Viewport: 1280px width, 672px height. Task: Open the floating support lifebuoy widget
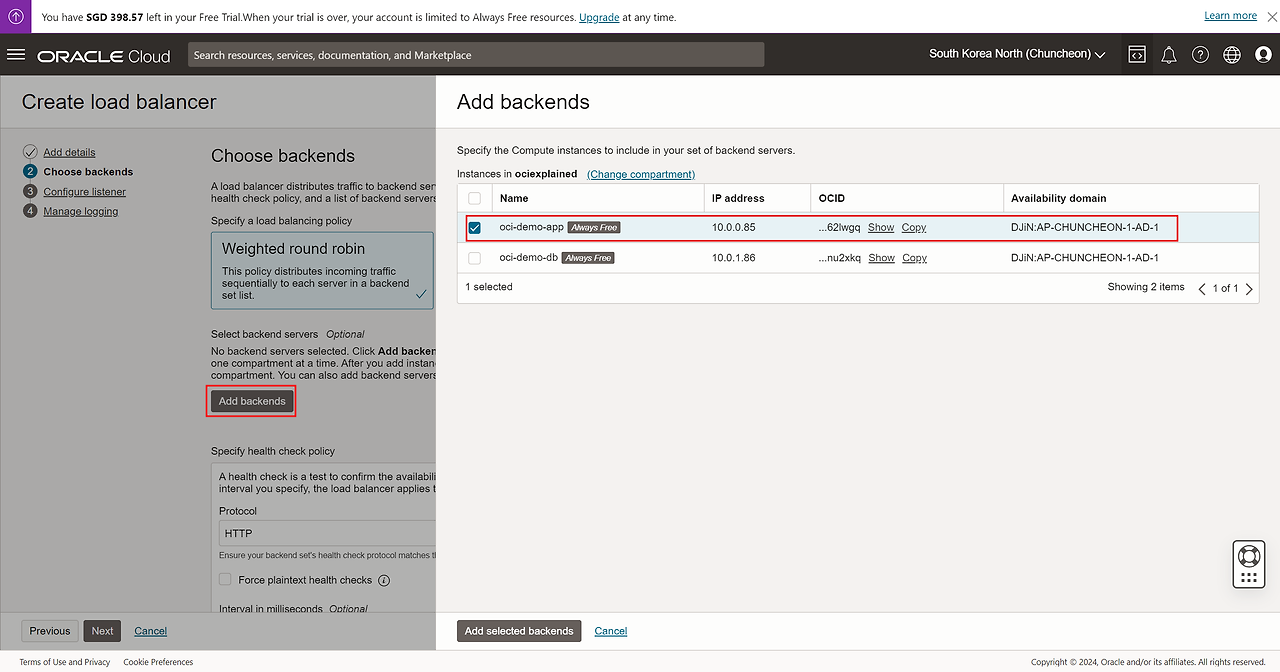(x=1248, y=555)
